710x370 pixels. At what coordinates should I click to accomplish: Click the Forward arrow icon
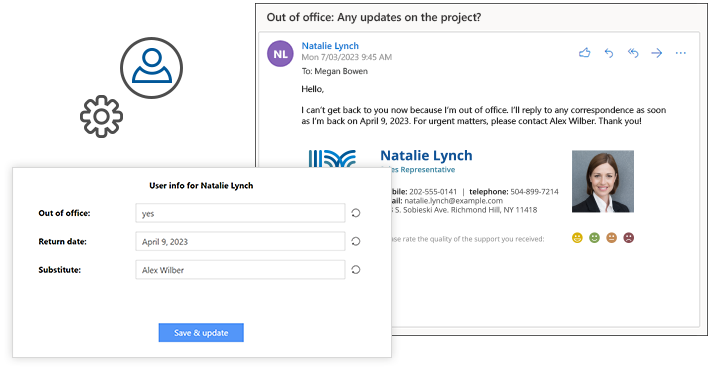pos(657,53)
